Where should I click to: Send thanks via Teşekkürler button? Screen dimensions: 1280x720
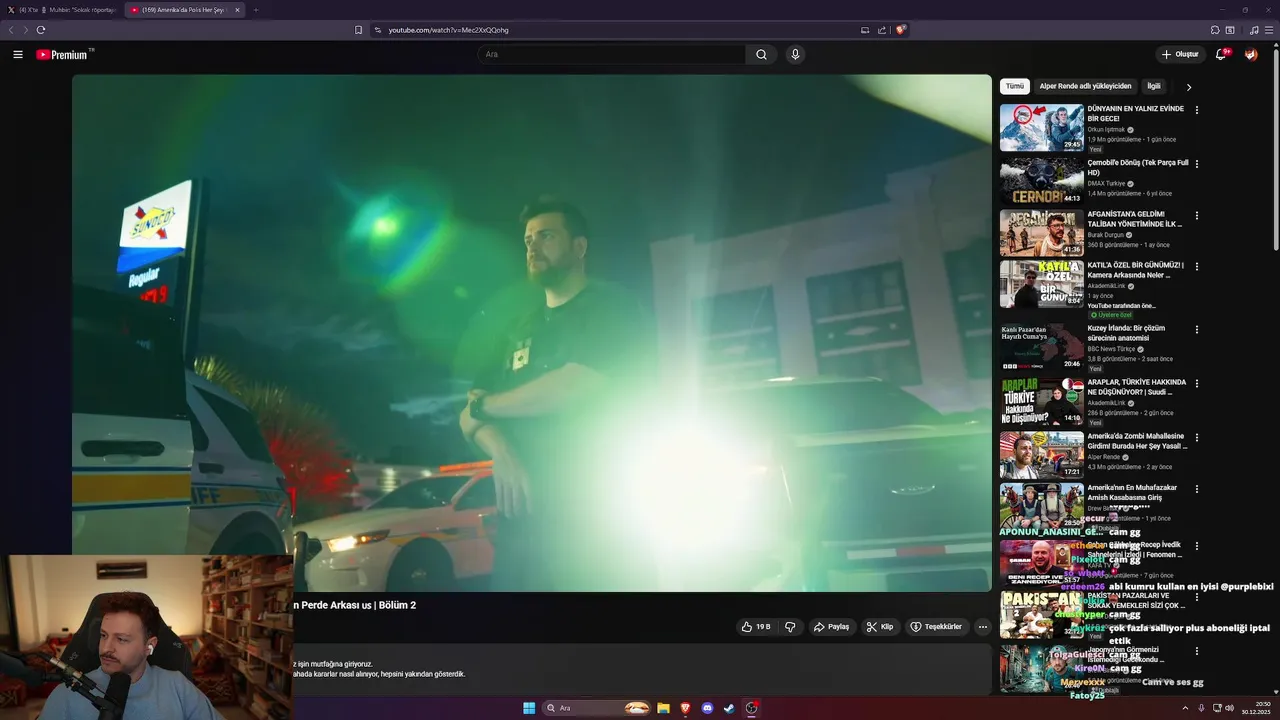(x=936, y=627)
